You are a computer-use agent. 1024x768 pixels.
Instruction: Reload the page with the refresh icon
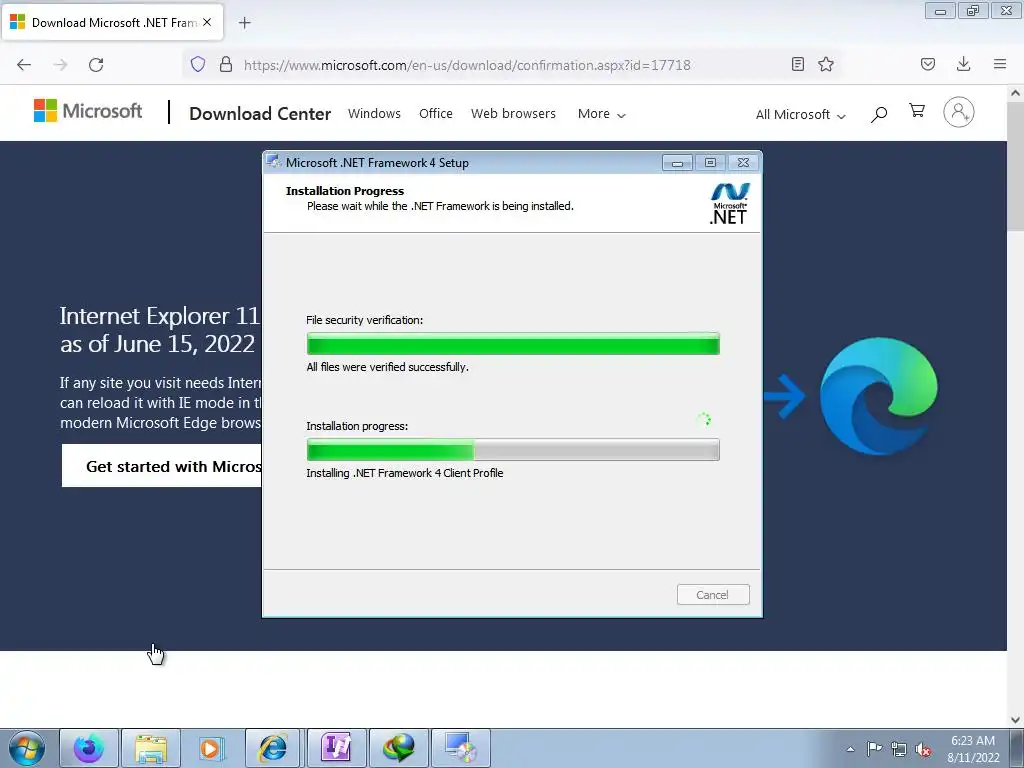(96, 65)
